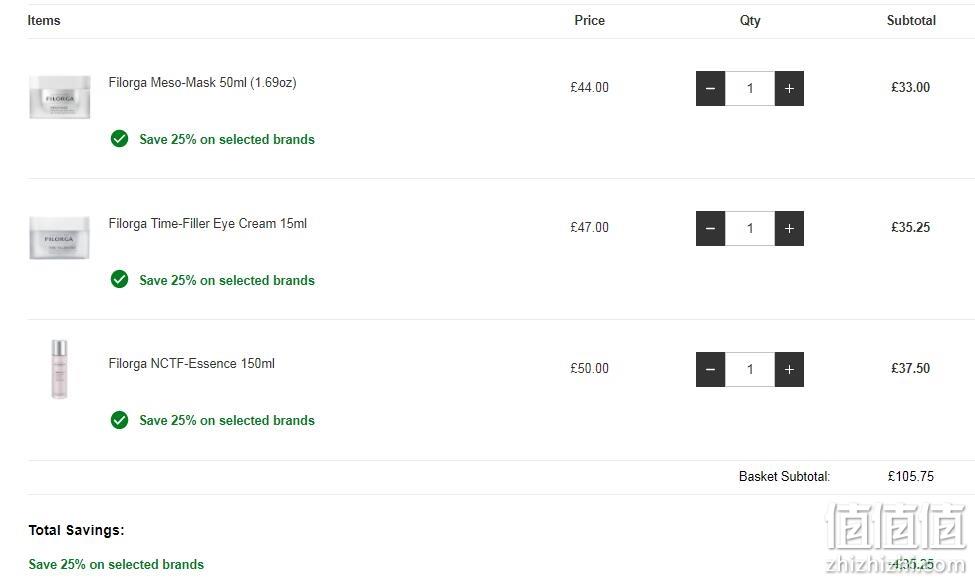This screenshot has height=582, width=975.
Task: Open the NCTF-Essence bottle product image
Action: coord(59,369)
